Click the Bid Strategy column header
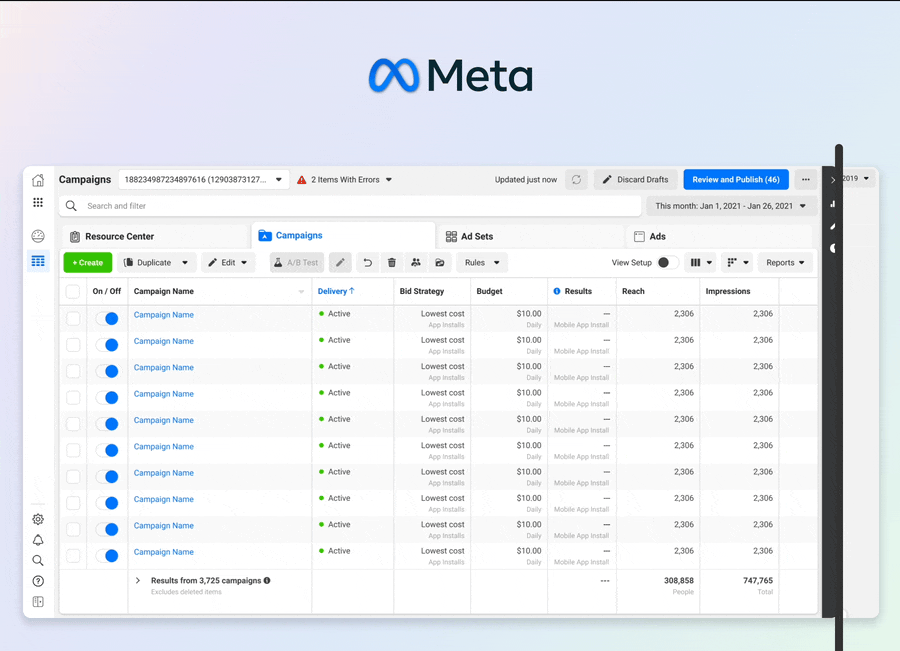This screenshot has width=900, height=651. 422,291
